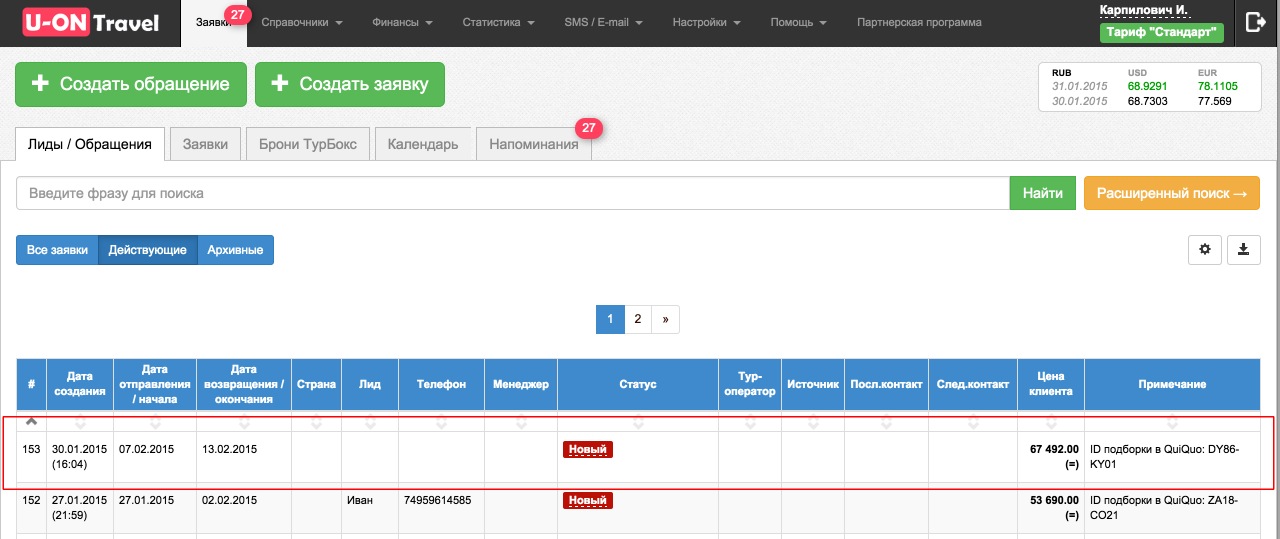Click the price 67 492.00
The image size is (1280, 539).
(x=1054, y=450)
